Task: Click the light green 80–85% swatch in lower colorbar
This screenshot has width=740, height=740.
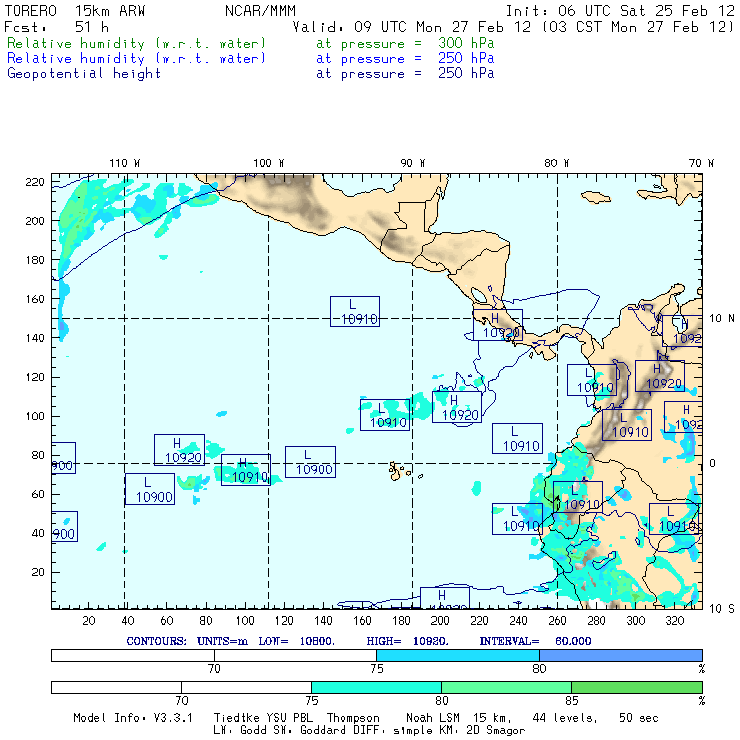Action: click(x=506, y=687)
